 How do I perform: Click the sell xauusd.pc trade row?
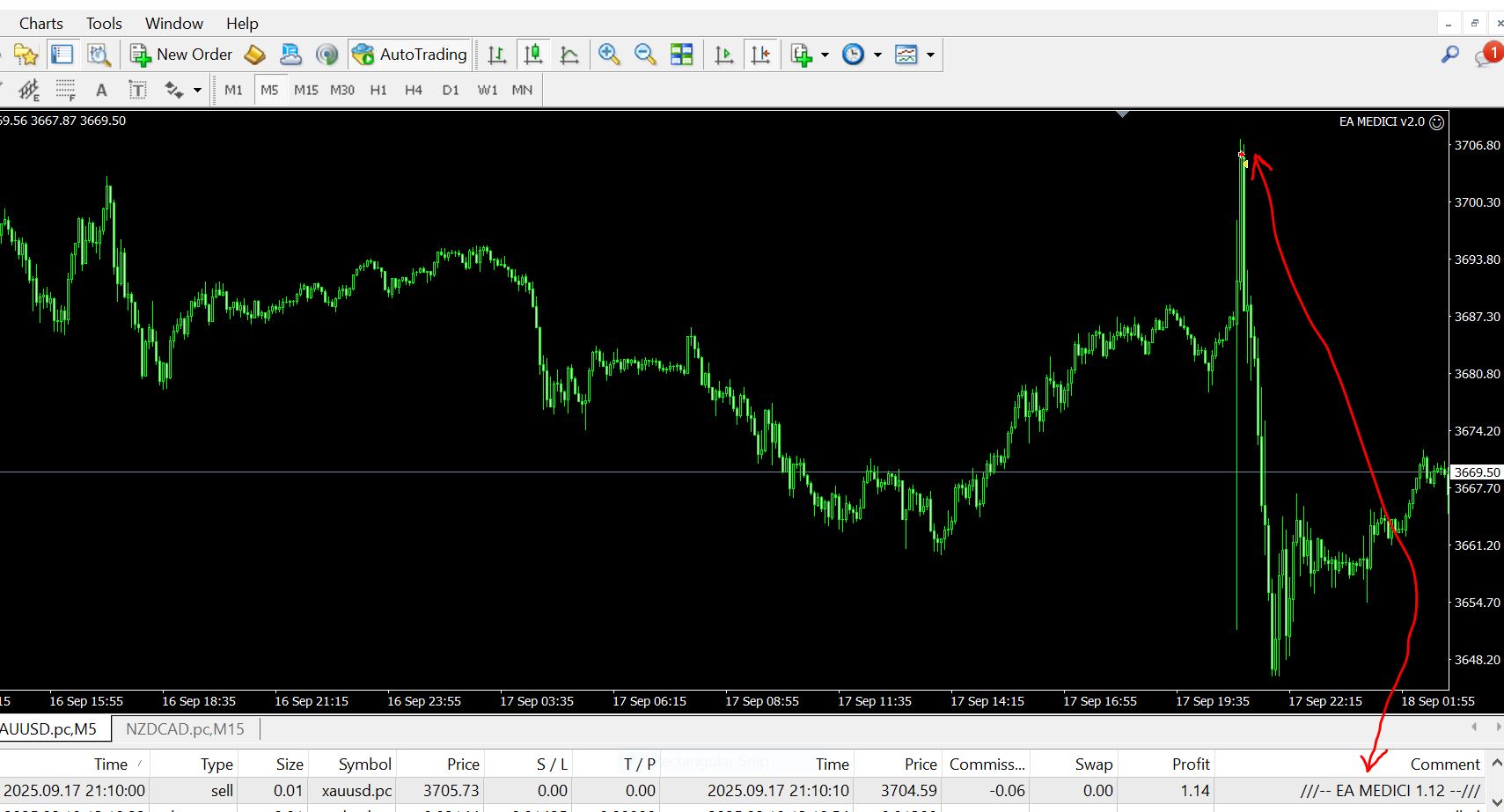click(x=616, y=790)
